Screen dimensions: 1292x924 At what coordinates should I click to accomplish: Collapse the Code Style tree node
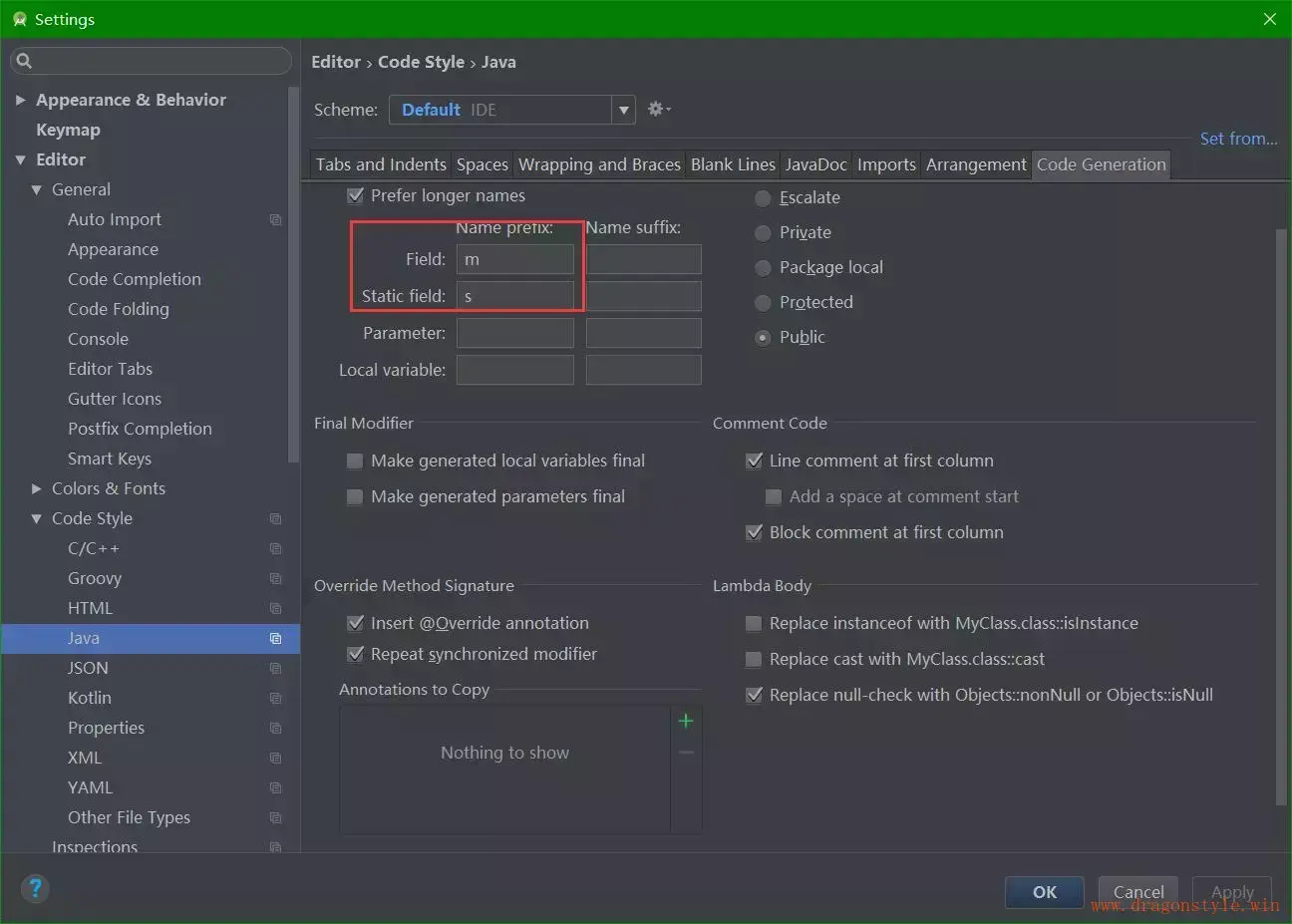(36, 518)
